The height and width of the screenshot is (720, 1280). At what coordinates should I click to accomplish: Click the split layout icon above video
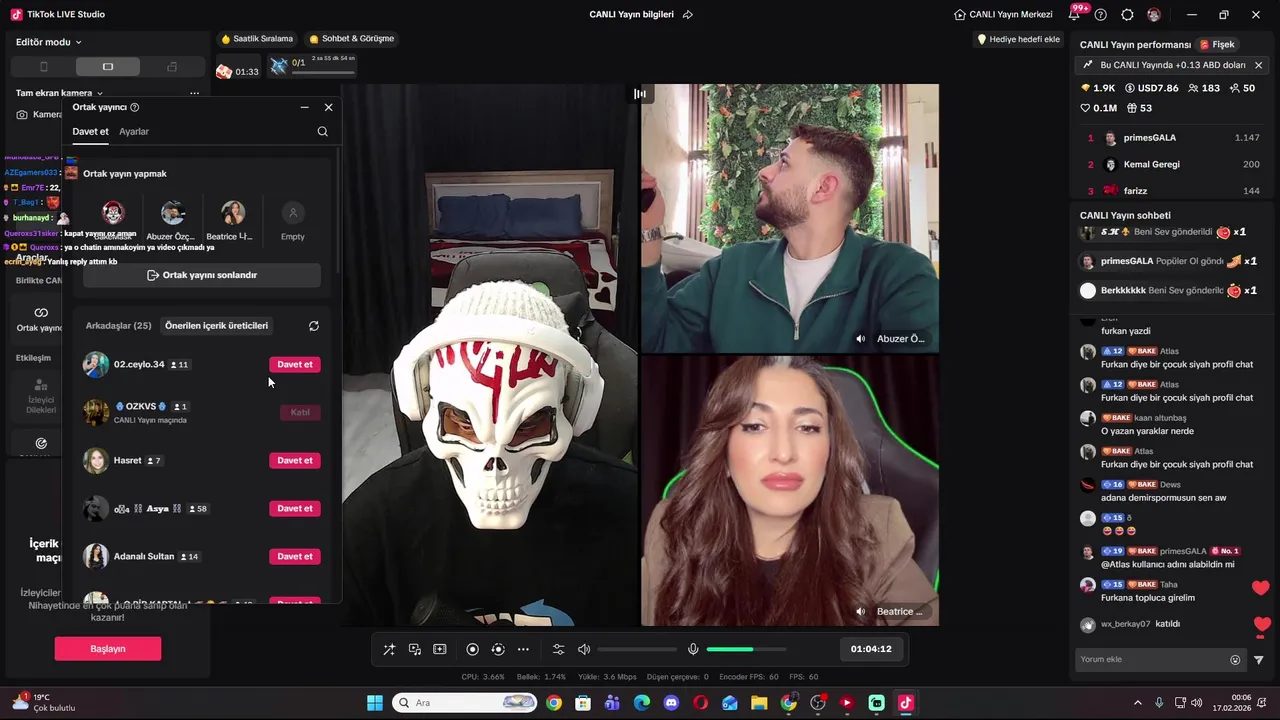(640, 94)
